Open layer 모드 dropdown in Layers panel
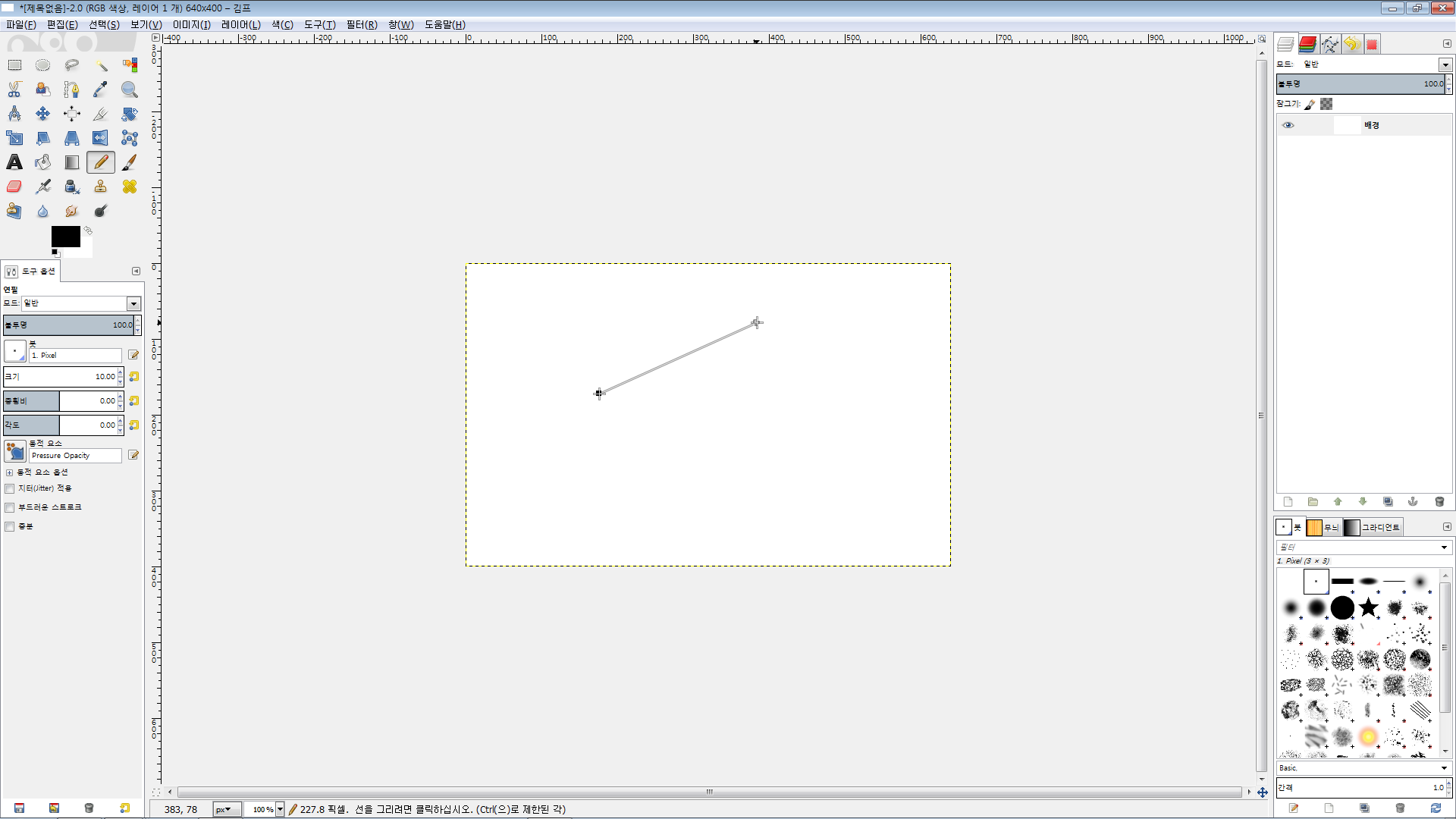1456x819 pixels. click(x=1445, y=64)
